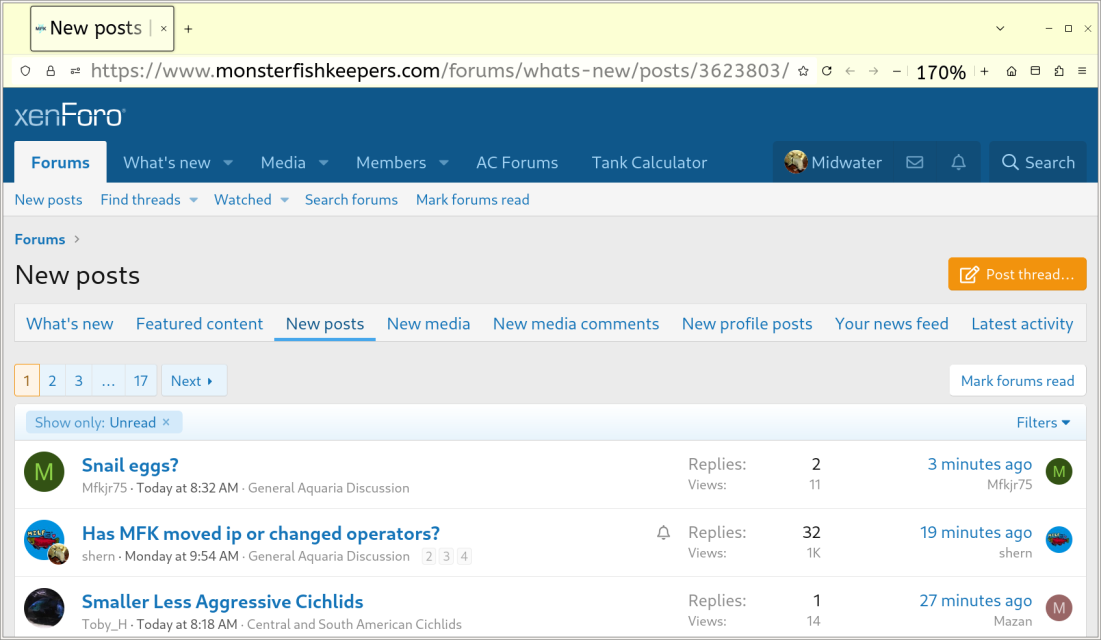
Task: Click the xenForo logo
Action: pos(69,116)
